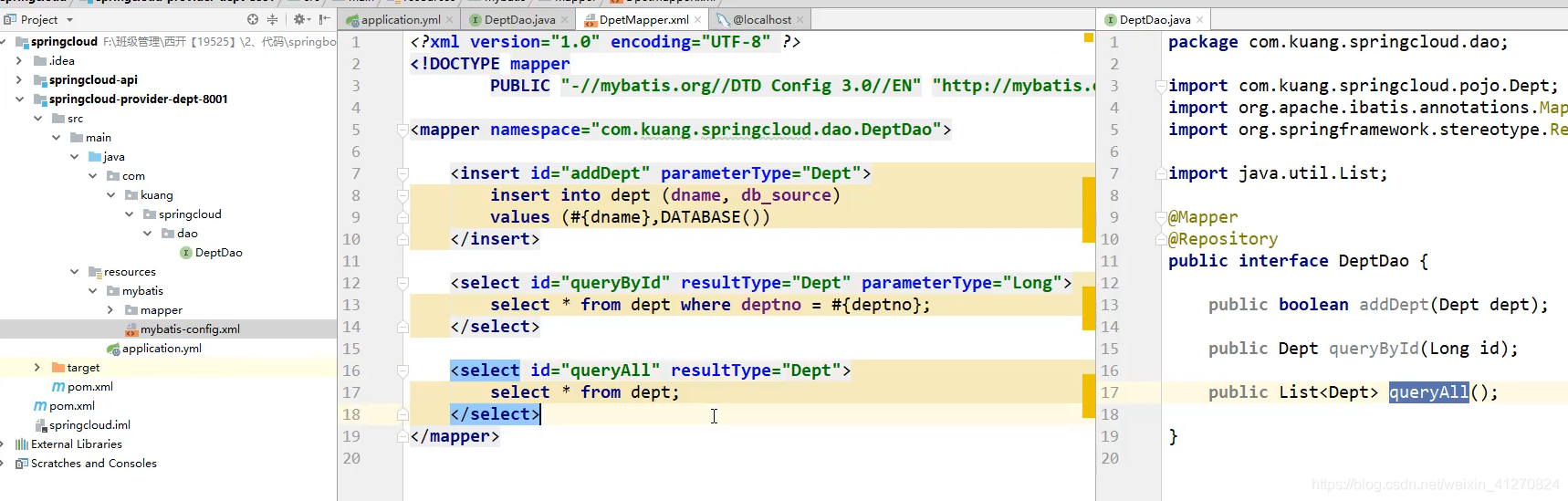Click Scratches and Consoles node

[94, 464]
